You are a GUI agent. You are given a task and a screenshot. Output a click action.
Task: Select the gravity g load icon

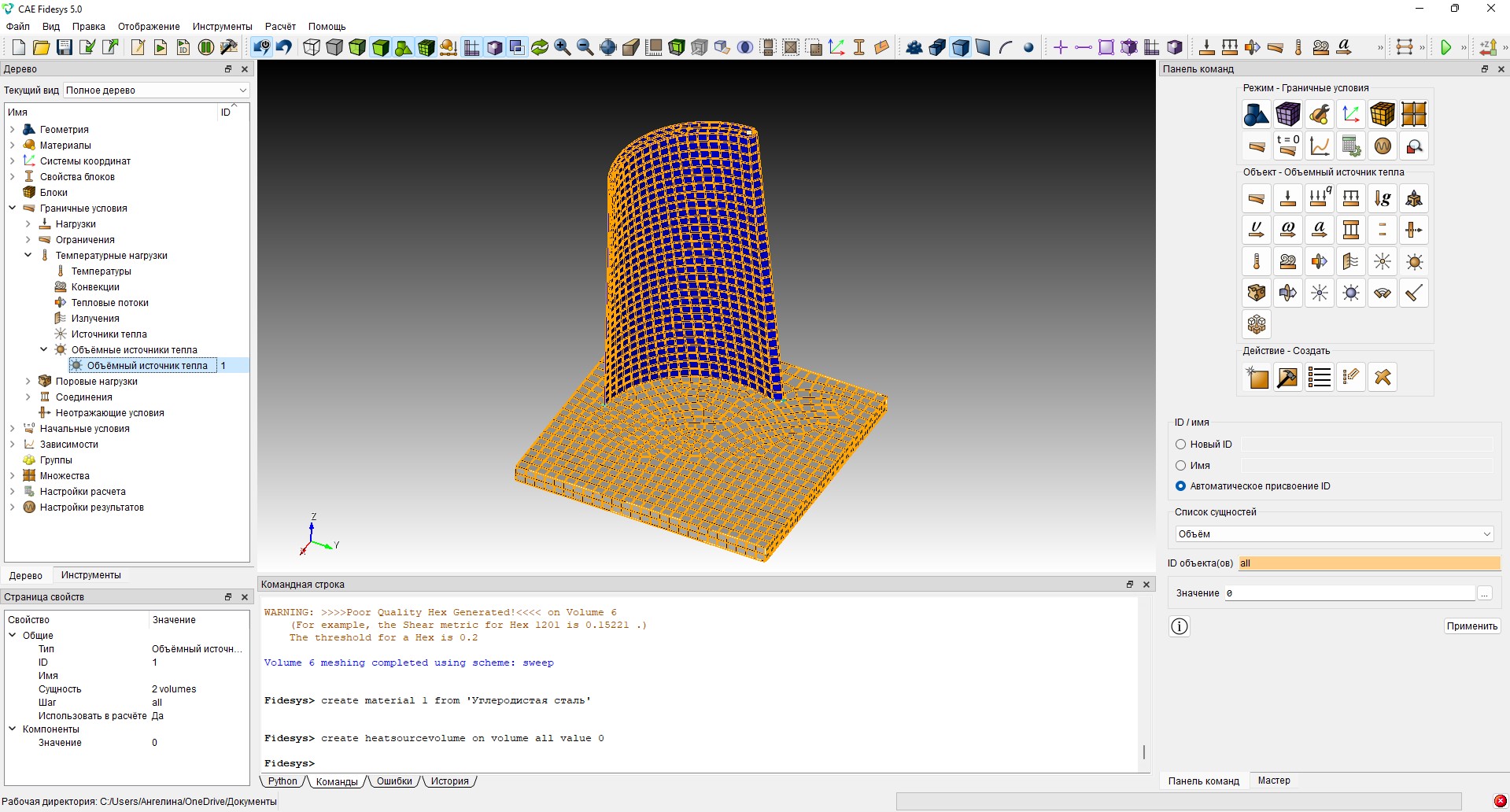point(1383,198)
